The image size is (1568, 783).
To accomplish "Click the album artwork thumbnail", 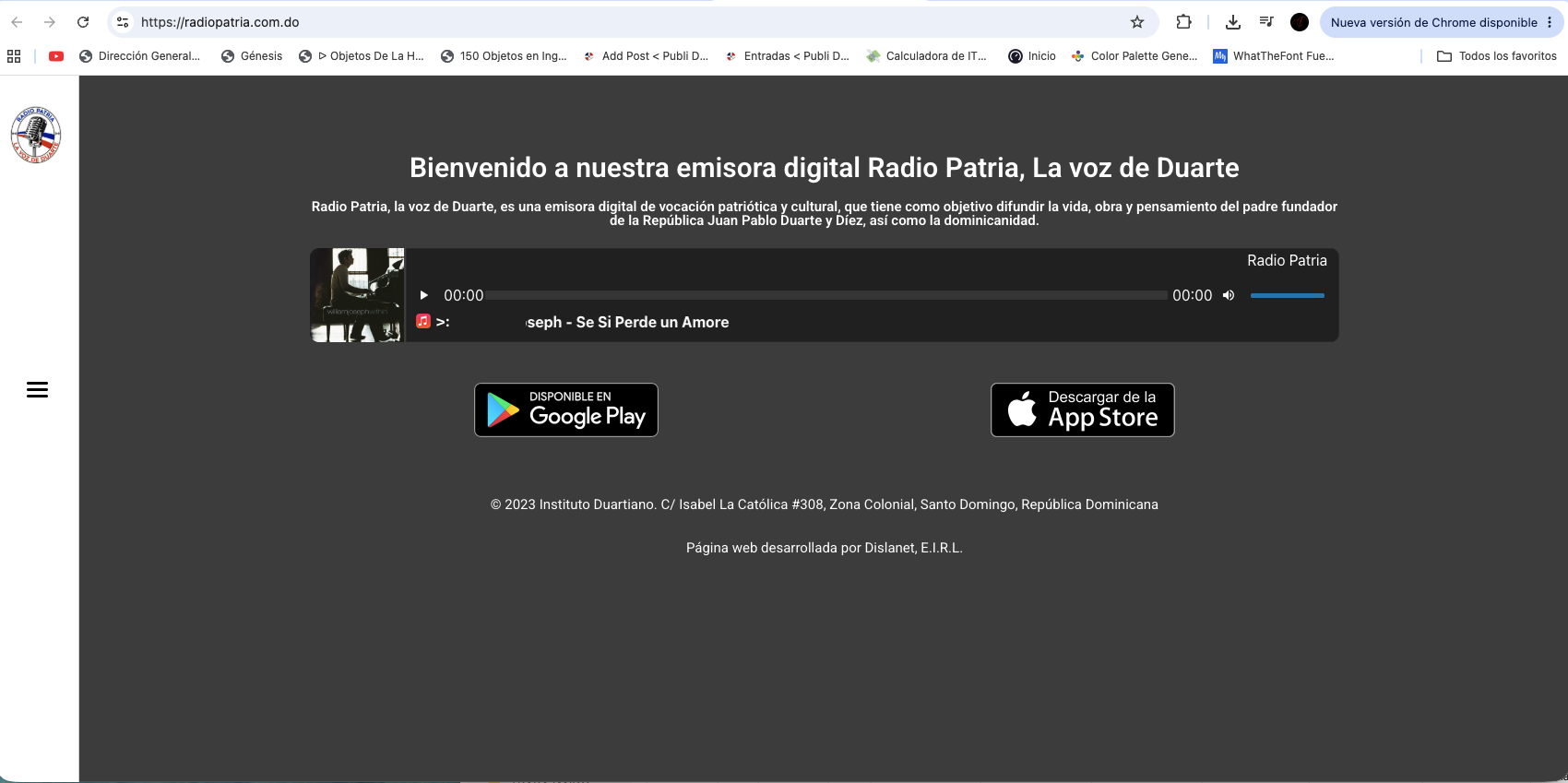I will [358, 295].
